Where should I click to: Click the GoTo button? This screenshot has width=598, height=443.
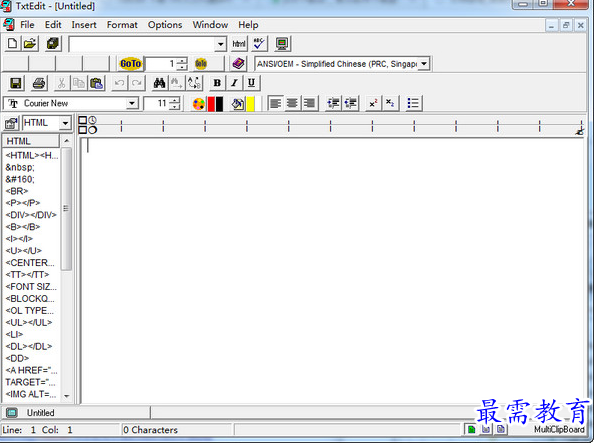point(130,64)
